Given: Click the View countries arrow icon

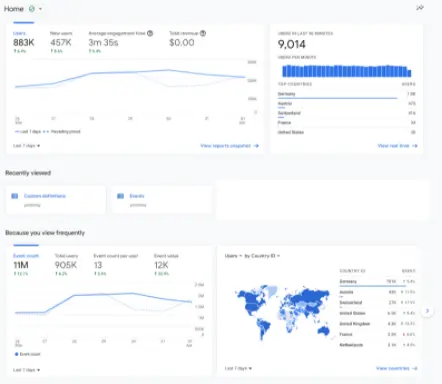Looking at the screenshot, I should pyautogui.click(x=414, y=368).
